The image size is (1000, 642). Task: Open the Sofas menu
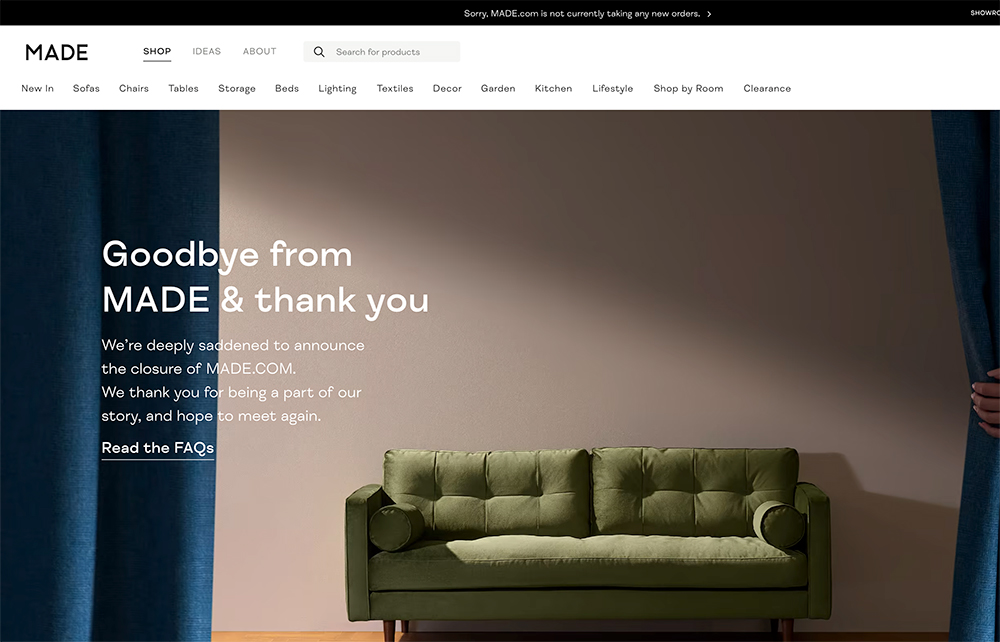point(86,89)
